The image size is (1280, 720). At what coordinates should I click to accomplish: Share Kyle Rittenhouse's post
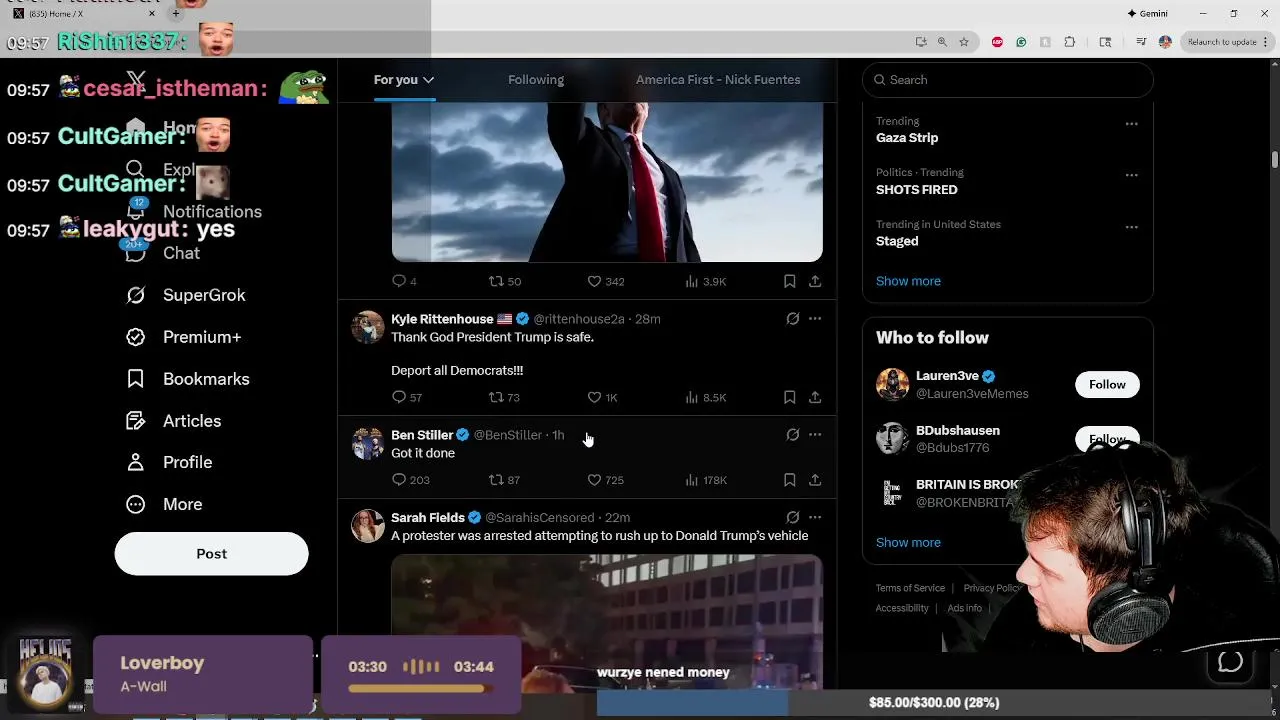pos(815,397)
